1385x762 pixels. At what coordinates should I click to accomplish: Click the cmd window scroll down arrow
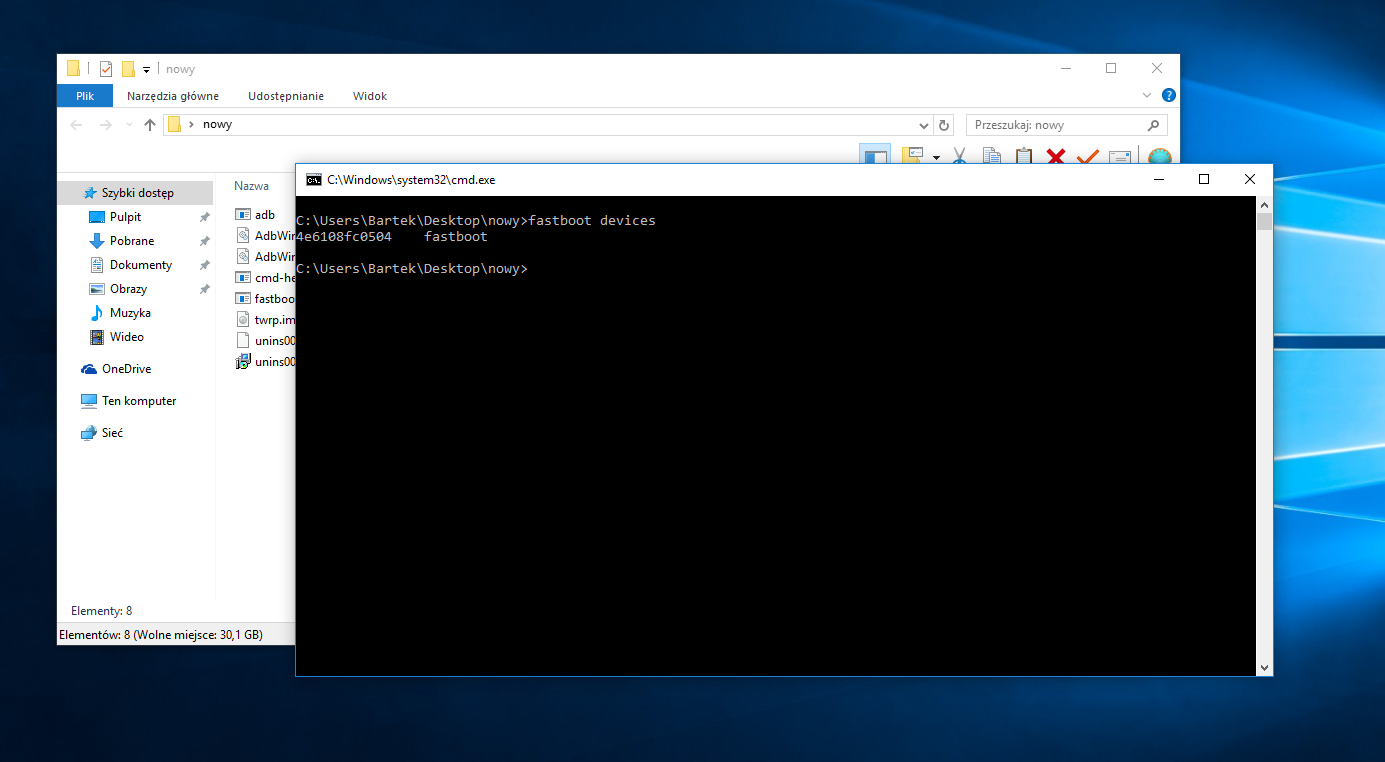click(x=1264, y=667)
